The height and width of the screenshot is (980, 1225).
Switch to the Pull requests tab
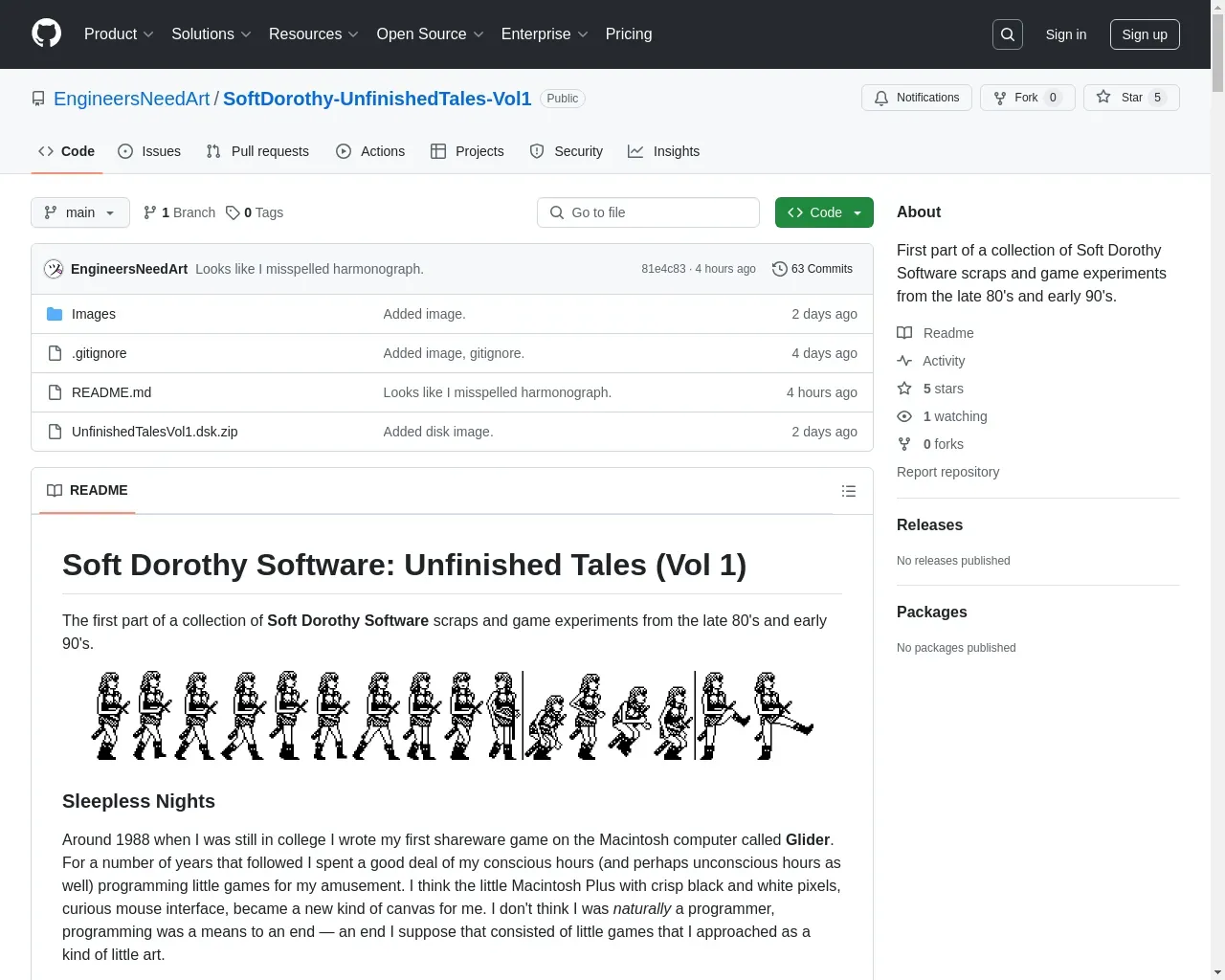[257, 151]
